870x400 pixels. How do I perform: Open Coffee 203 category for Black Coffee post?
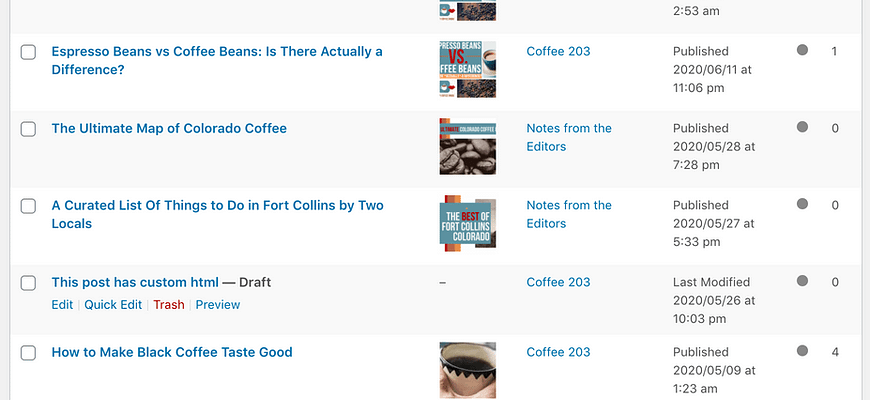(558, 352)
